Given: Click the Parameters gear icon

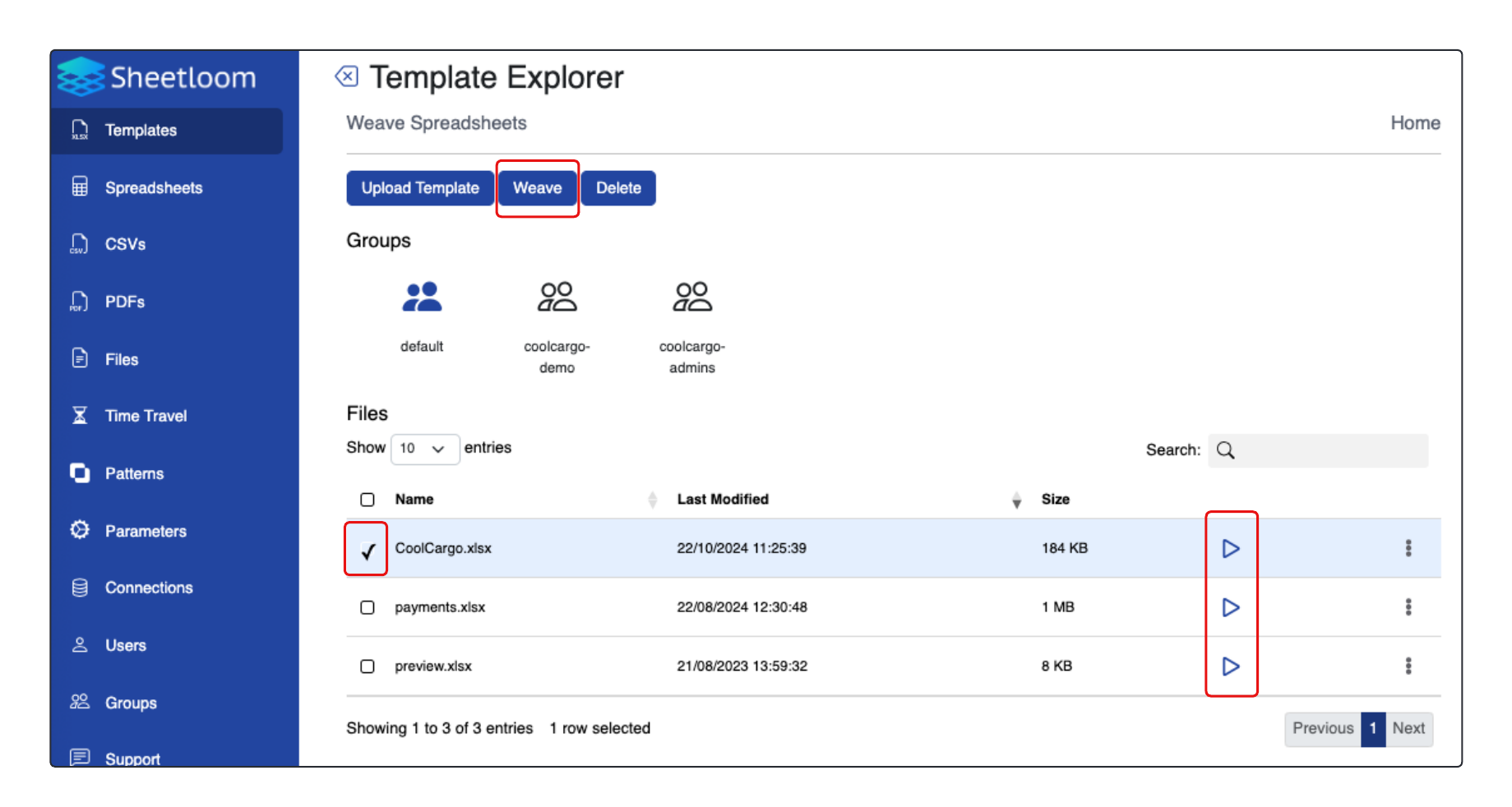Looking at the screenshot, I should click(x=80, y=530).
